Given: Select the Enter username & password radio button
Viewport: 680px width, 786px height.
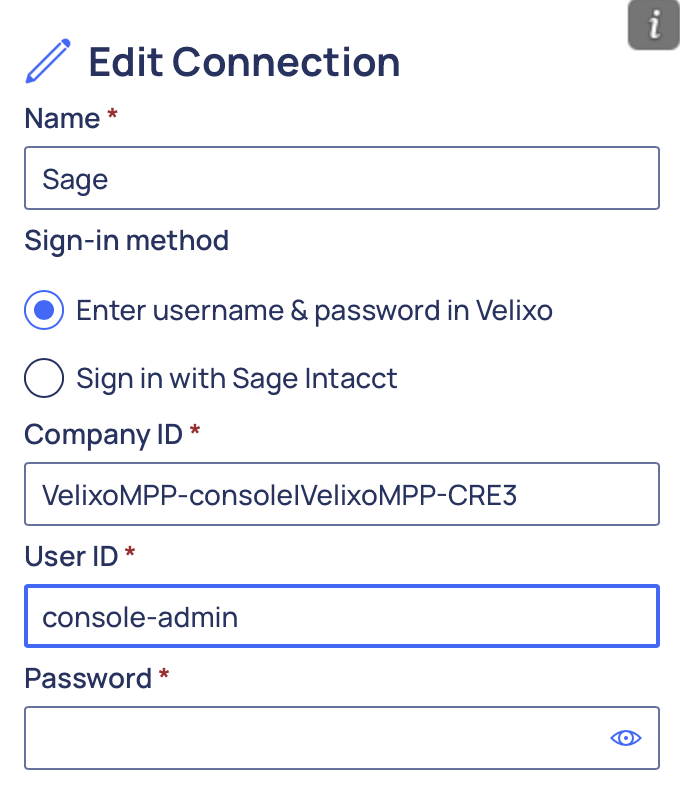Looking at the screenshot, I should pyautogui.click(x=43, y=310).
